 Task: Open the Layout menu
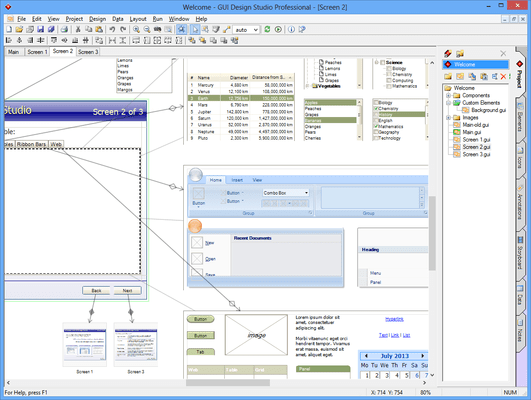coord(138,19)
